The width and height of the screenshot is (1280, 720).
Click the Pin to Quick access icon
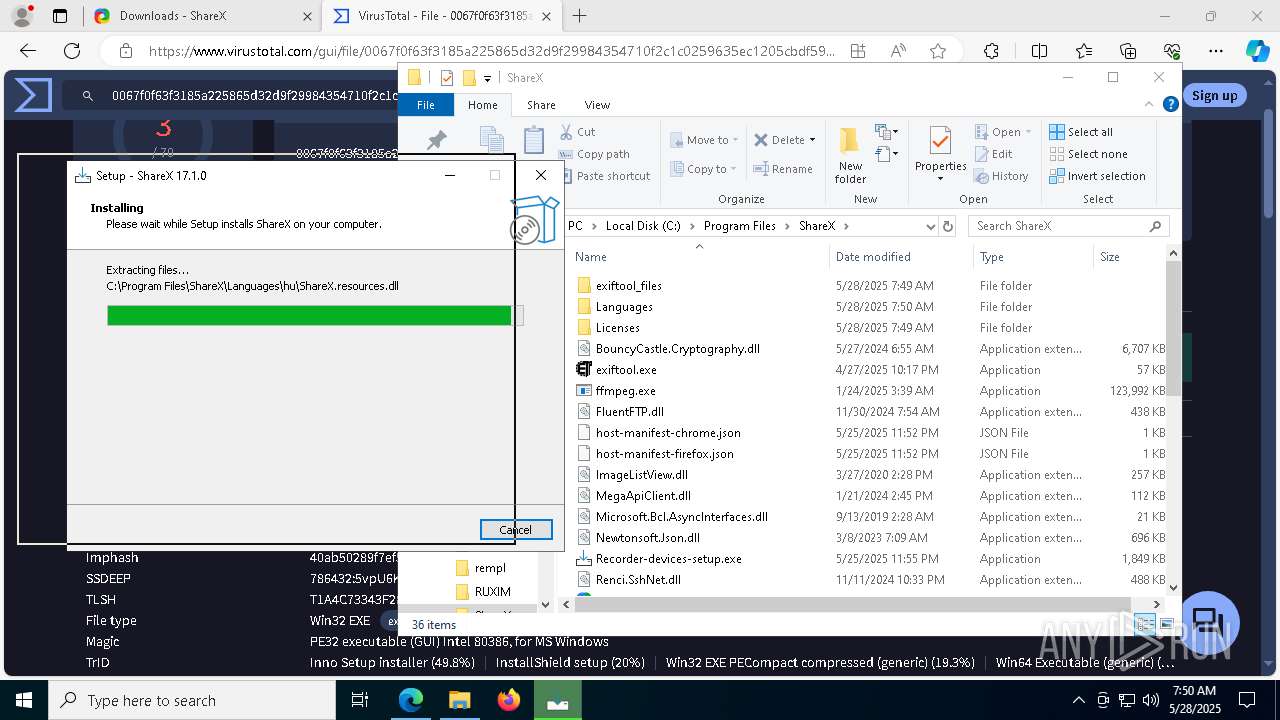436,141
